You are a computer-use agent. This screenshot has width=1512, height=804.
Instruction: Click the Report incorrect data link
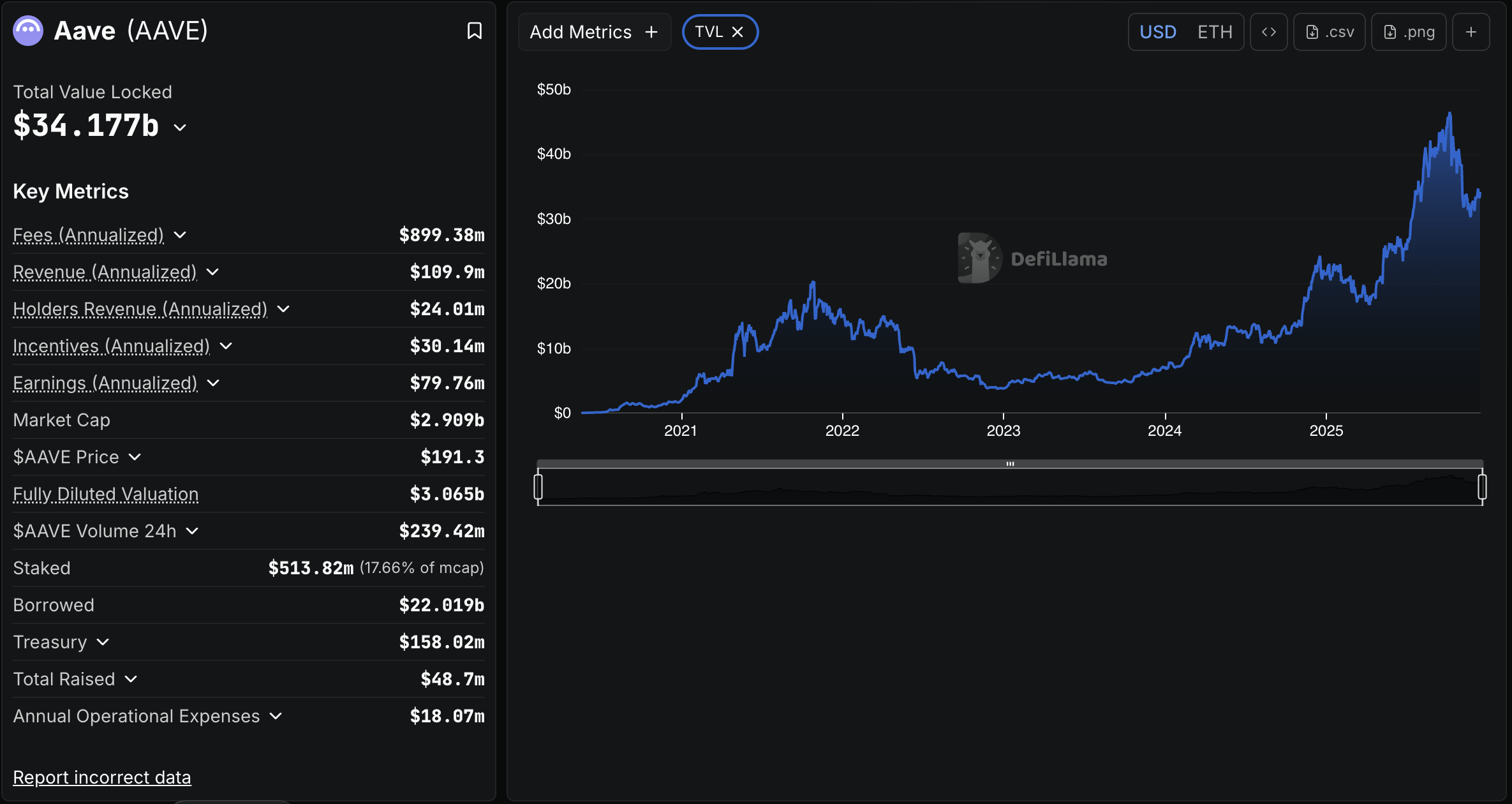101,777
